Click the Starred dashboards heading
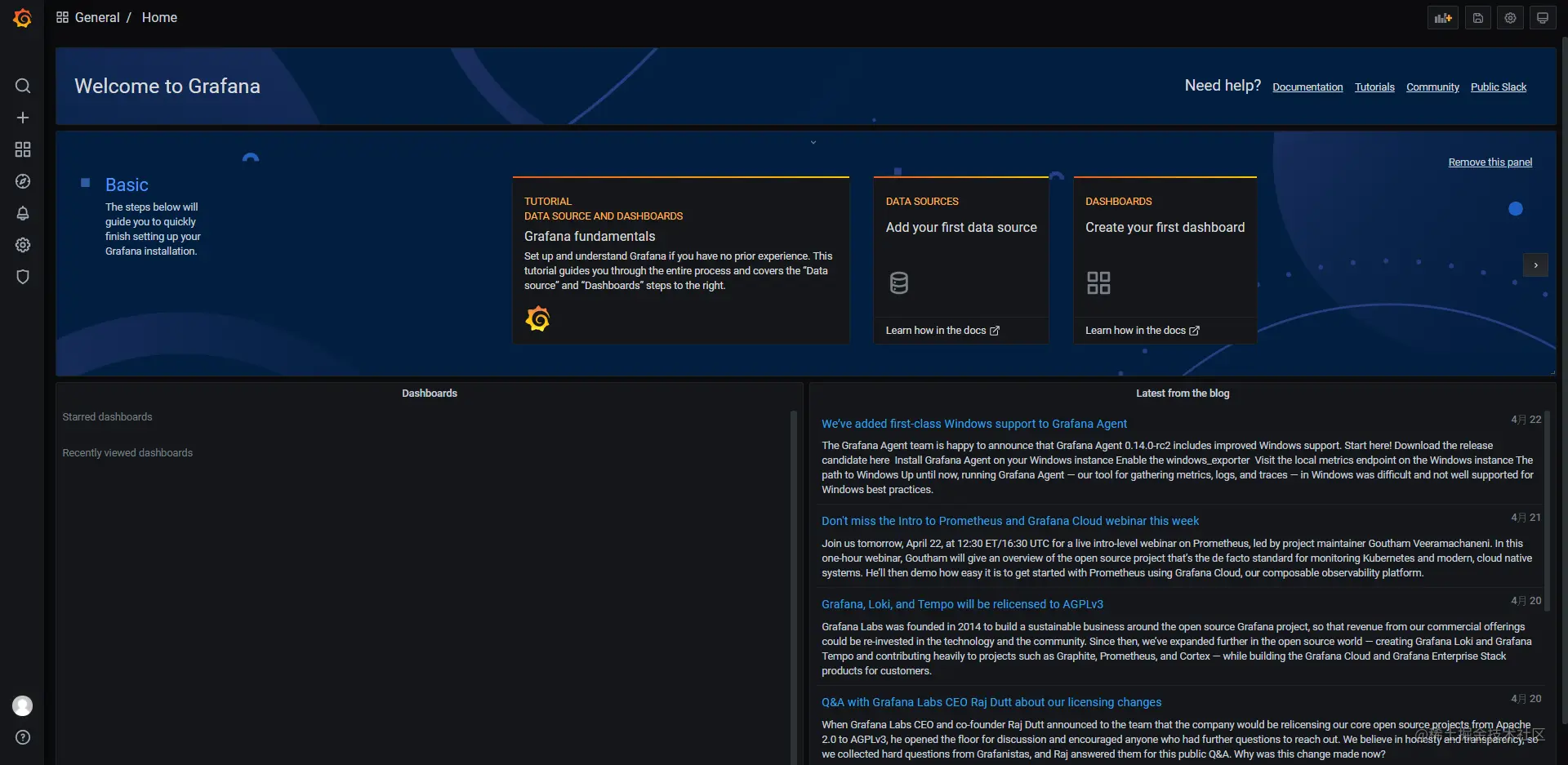The width and height of the screenshot is (1568, 765). coord(107,417)
